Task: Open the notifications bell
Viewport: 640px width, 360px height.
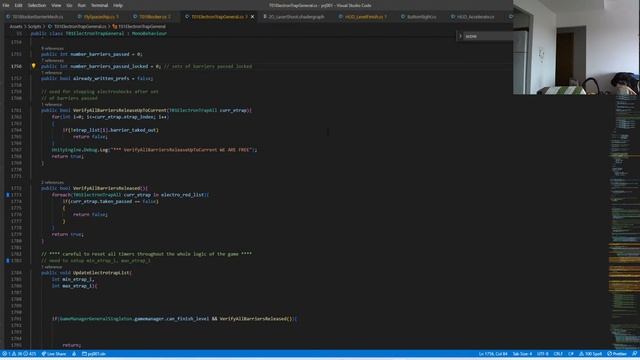Action: coord(634,354)
